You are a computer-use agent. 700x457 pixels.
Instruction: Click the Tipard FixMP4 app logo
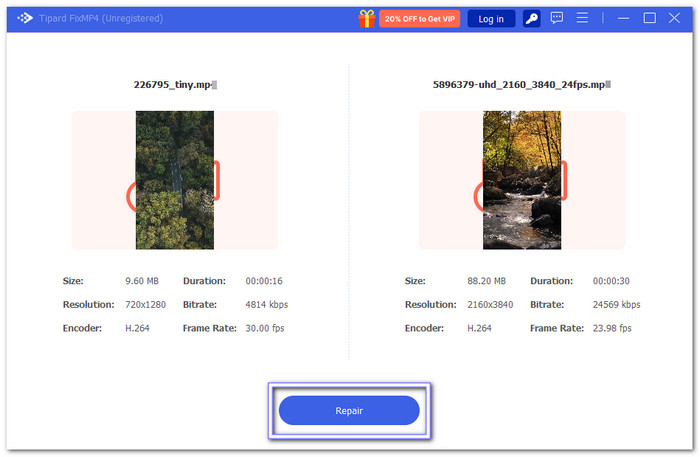(26, 18)
